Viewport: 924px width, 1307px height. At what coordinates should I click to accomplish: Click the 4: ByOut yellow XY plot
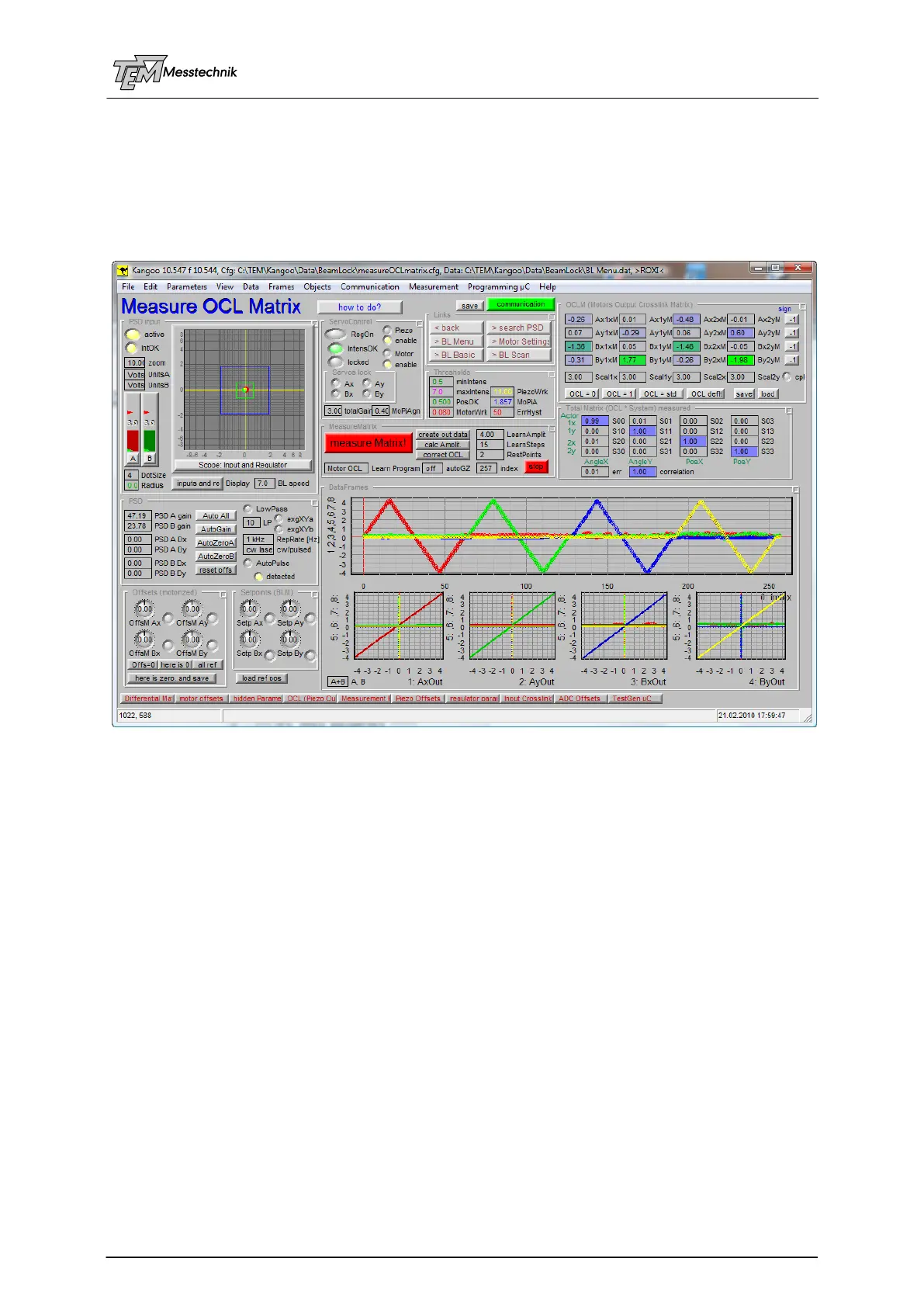click(x=740, y=626)
